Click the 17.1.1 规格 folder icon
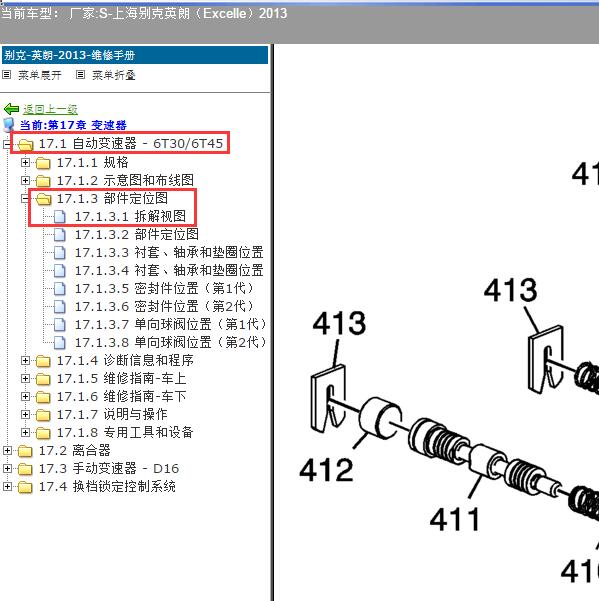This screenshot has width=599, height=601. tap(43, 163)
